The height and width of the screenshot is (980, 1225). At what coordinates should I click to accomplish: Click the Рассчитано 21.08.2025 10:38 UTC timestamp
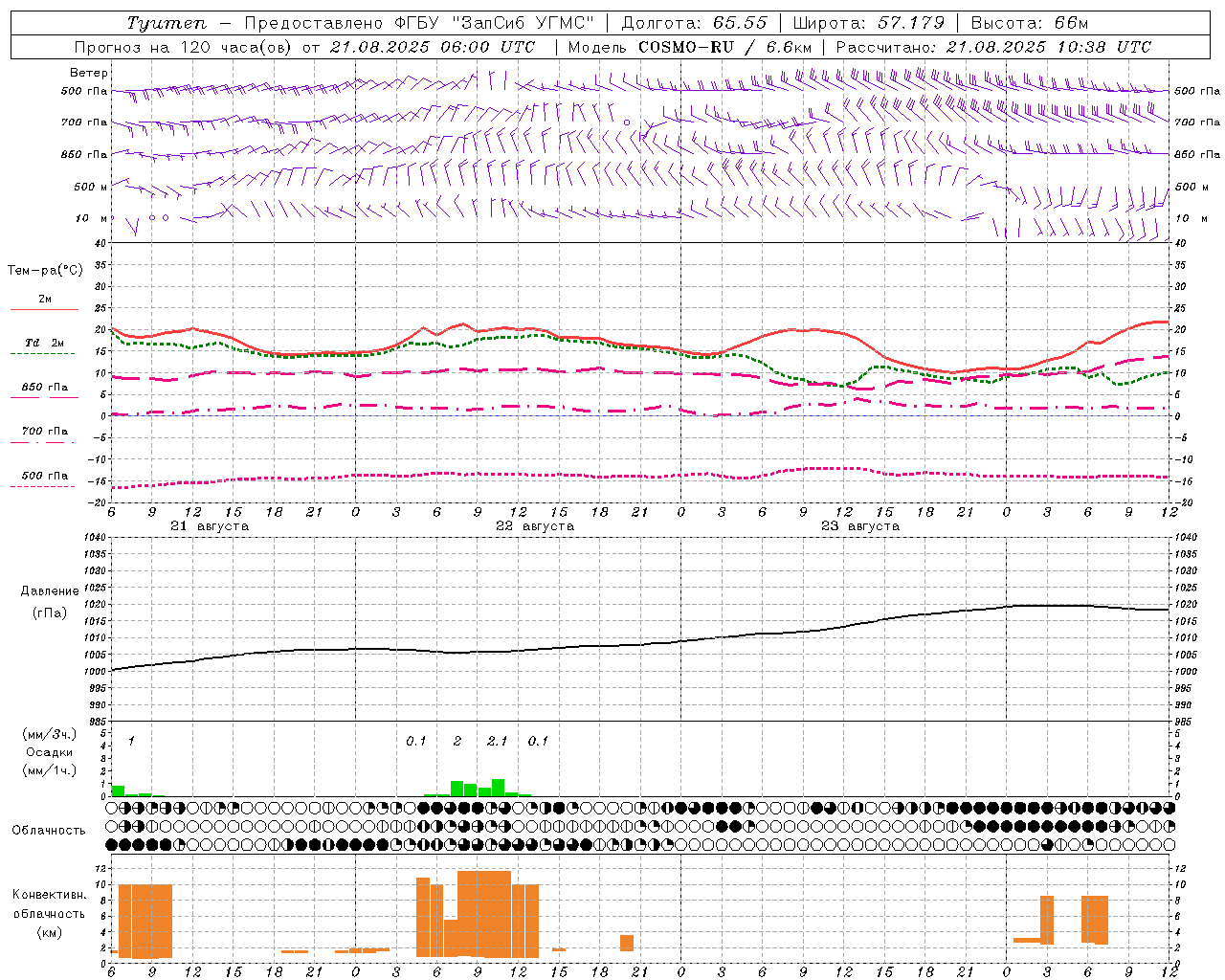pos(993,47)
